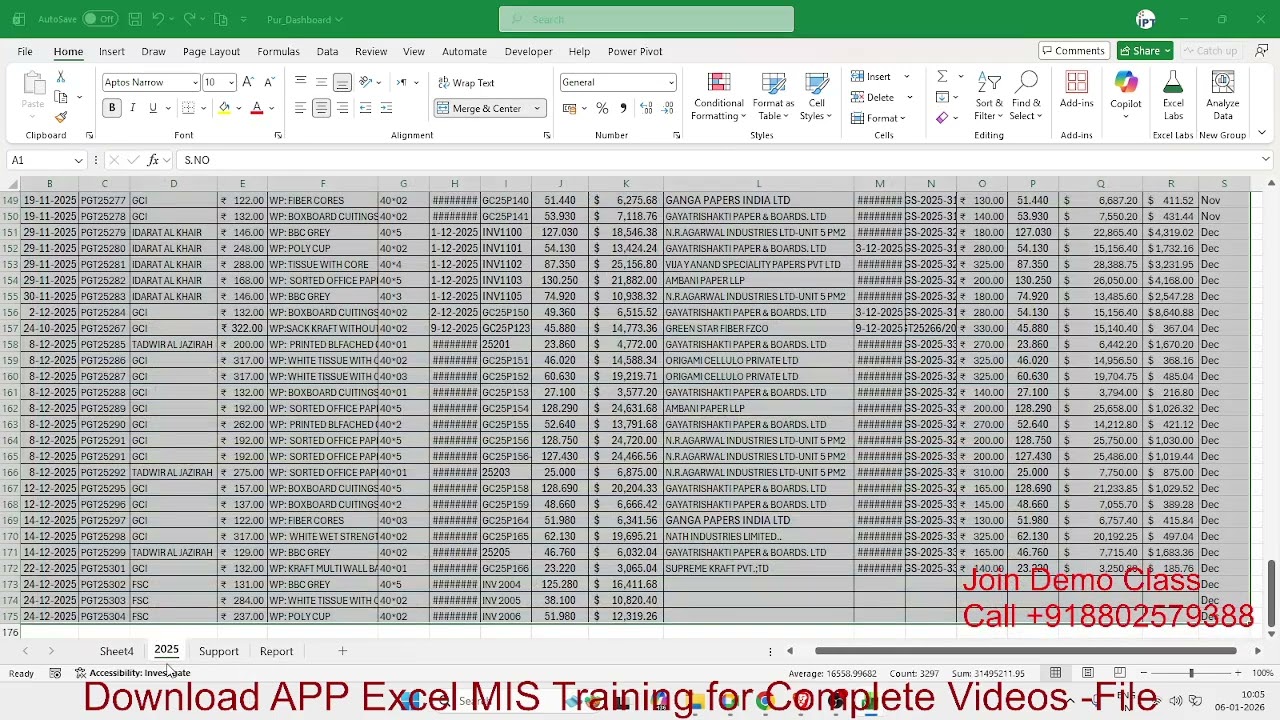The height and width of the screenshot is (720, 1280).
Task: Open the File menu tab
Action: pos(24,51)
